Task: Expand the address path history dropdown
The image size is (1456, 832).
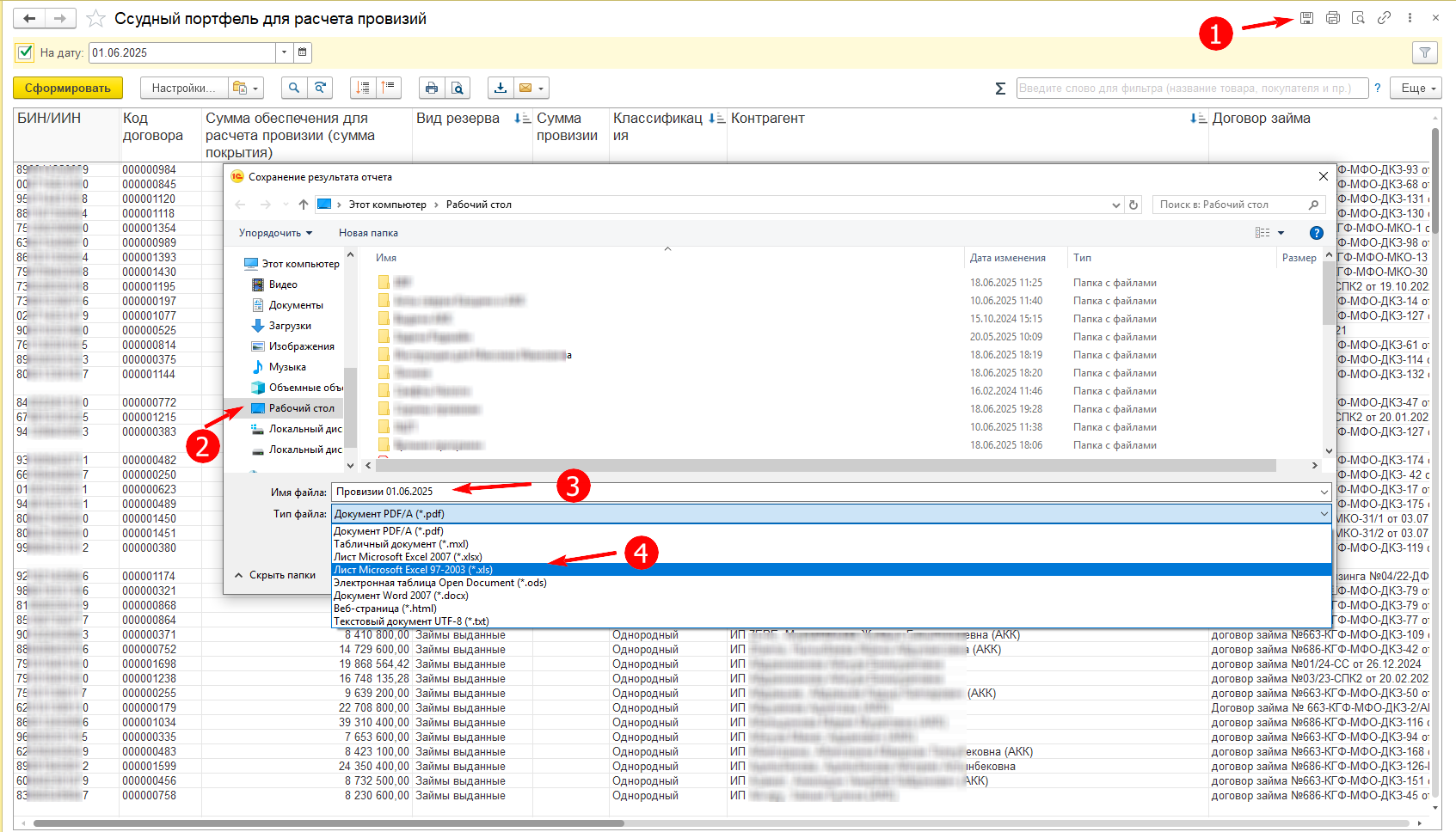Action: pyautogui.click(x=1116, y=205)
